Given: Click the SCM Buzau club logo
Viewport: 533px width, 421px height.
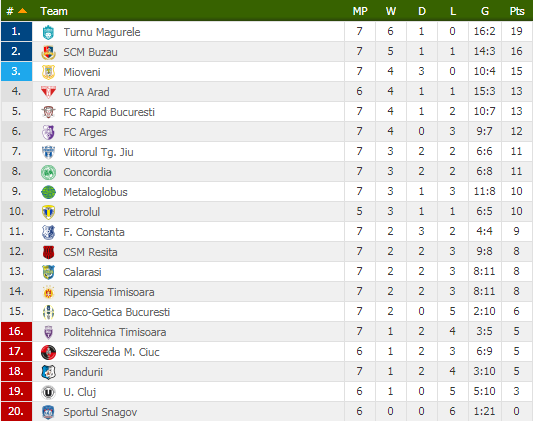Looking at the screenshot, I should (x=48, y=52).
